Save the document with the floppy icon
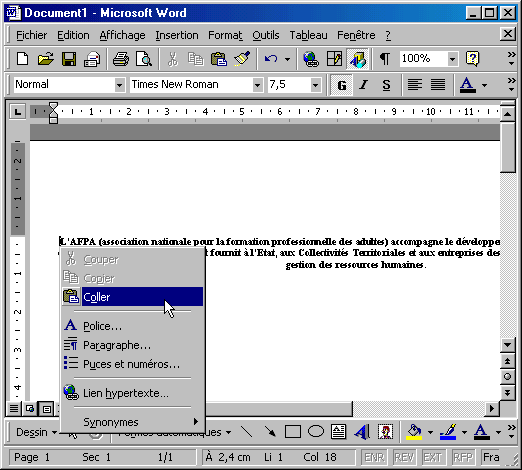The height and width of the screenshot is (470, 522). click(x=69, y=59)
